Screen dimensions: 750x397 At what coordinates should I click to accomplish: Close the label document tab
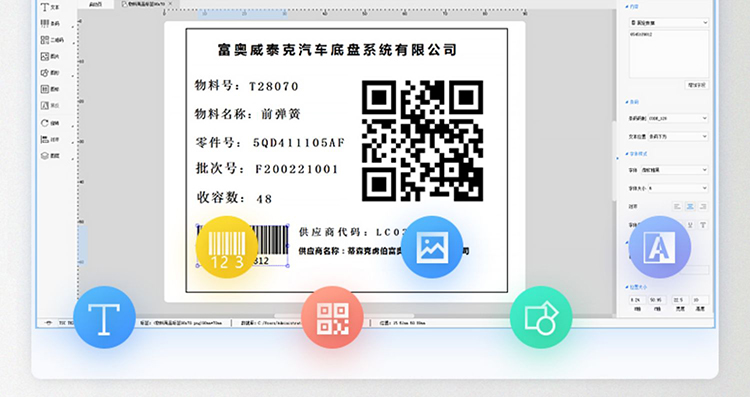tap(171, 3)
